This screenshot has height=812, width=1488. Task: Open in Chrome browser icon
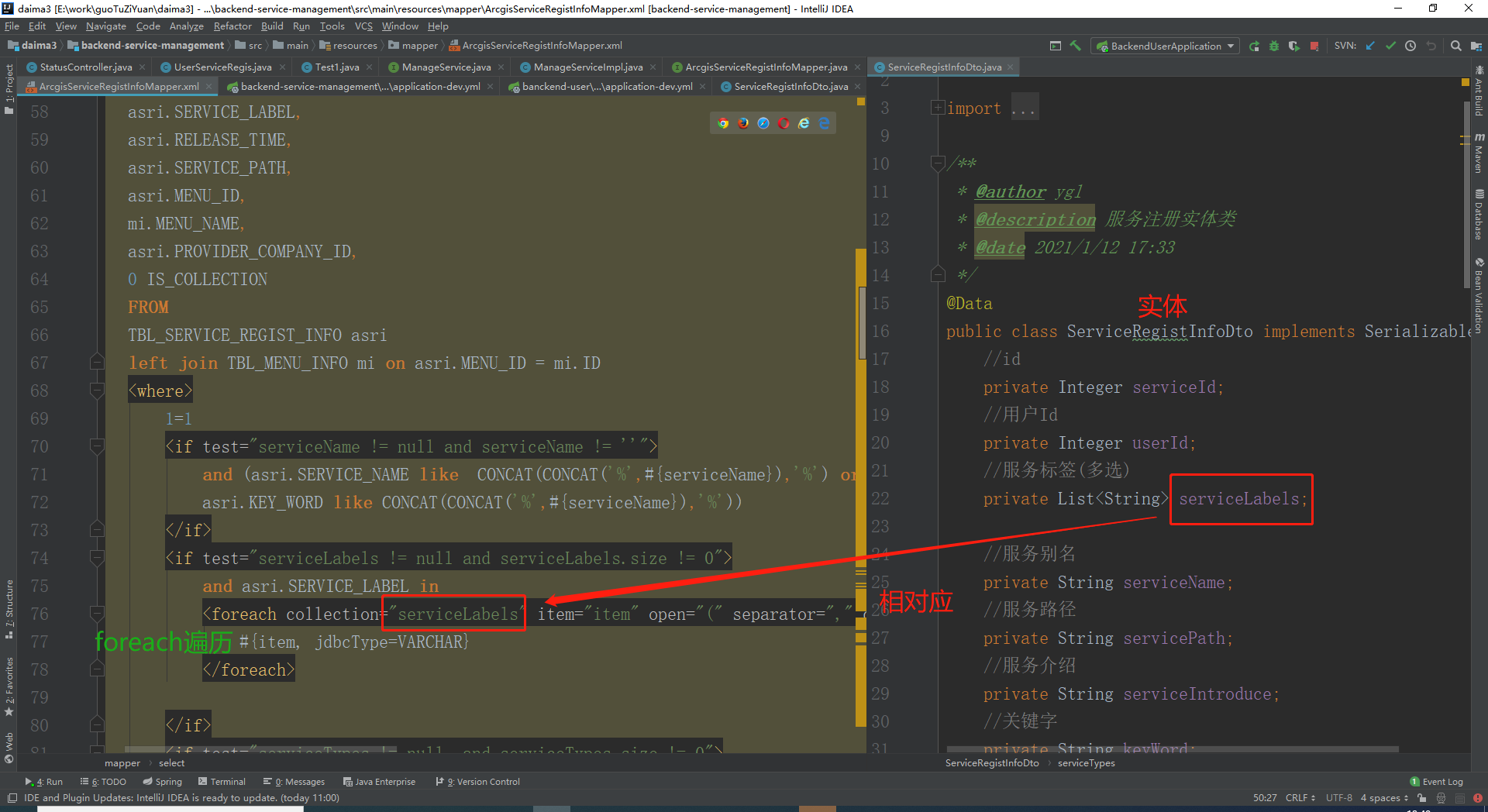tap(723, 123)
